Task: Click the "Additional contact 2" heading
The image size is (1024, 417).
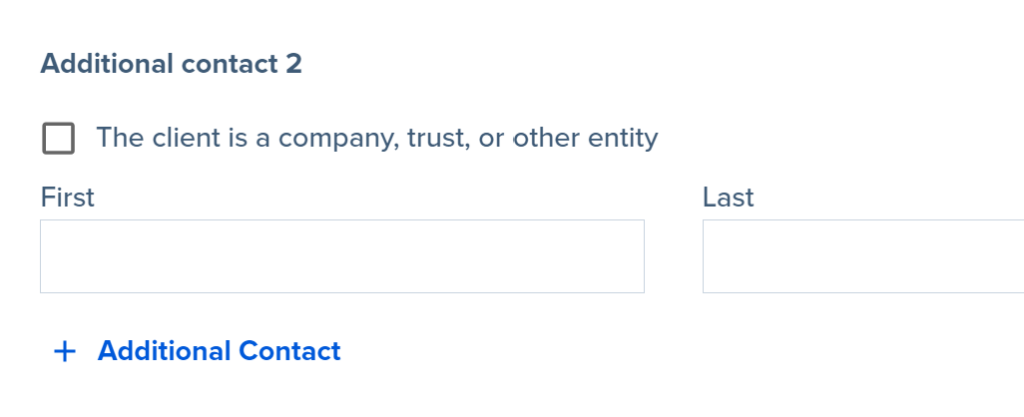Action: click(x=171, y=64)
